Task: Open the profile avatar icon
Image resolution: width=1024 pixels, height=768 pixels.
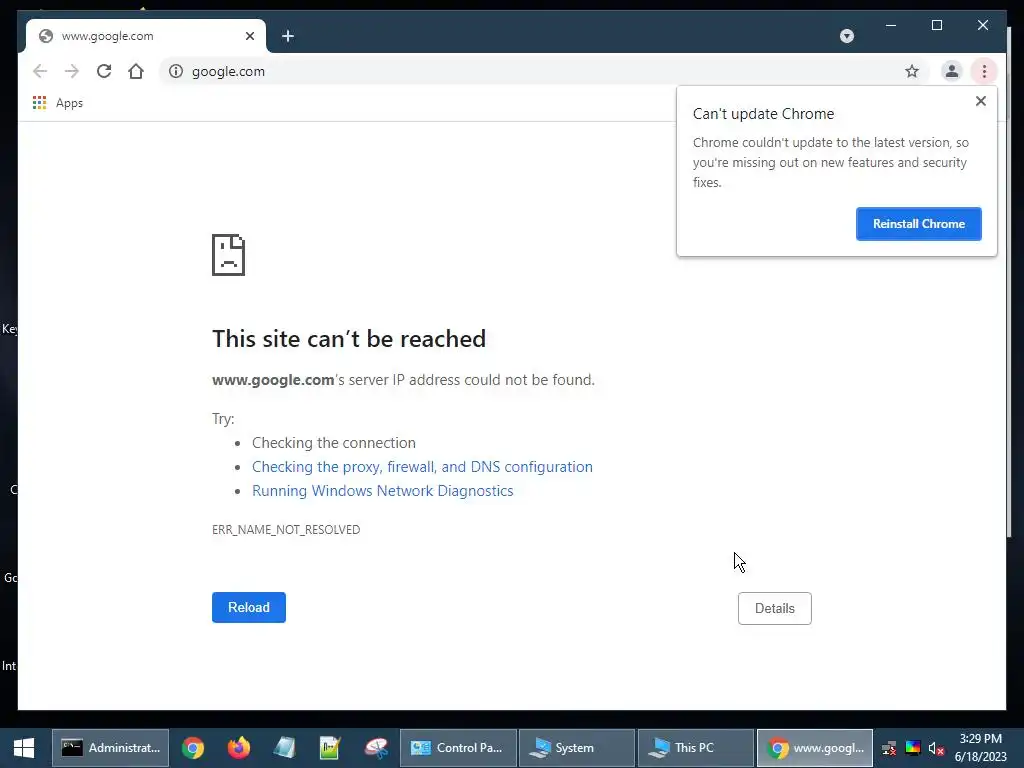Action: click(952, 71)
